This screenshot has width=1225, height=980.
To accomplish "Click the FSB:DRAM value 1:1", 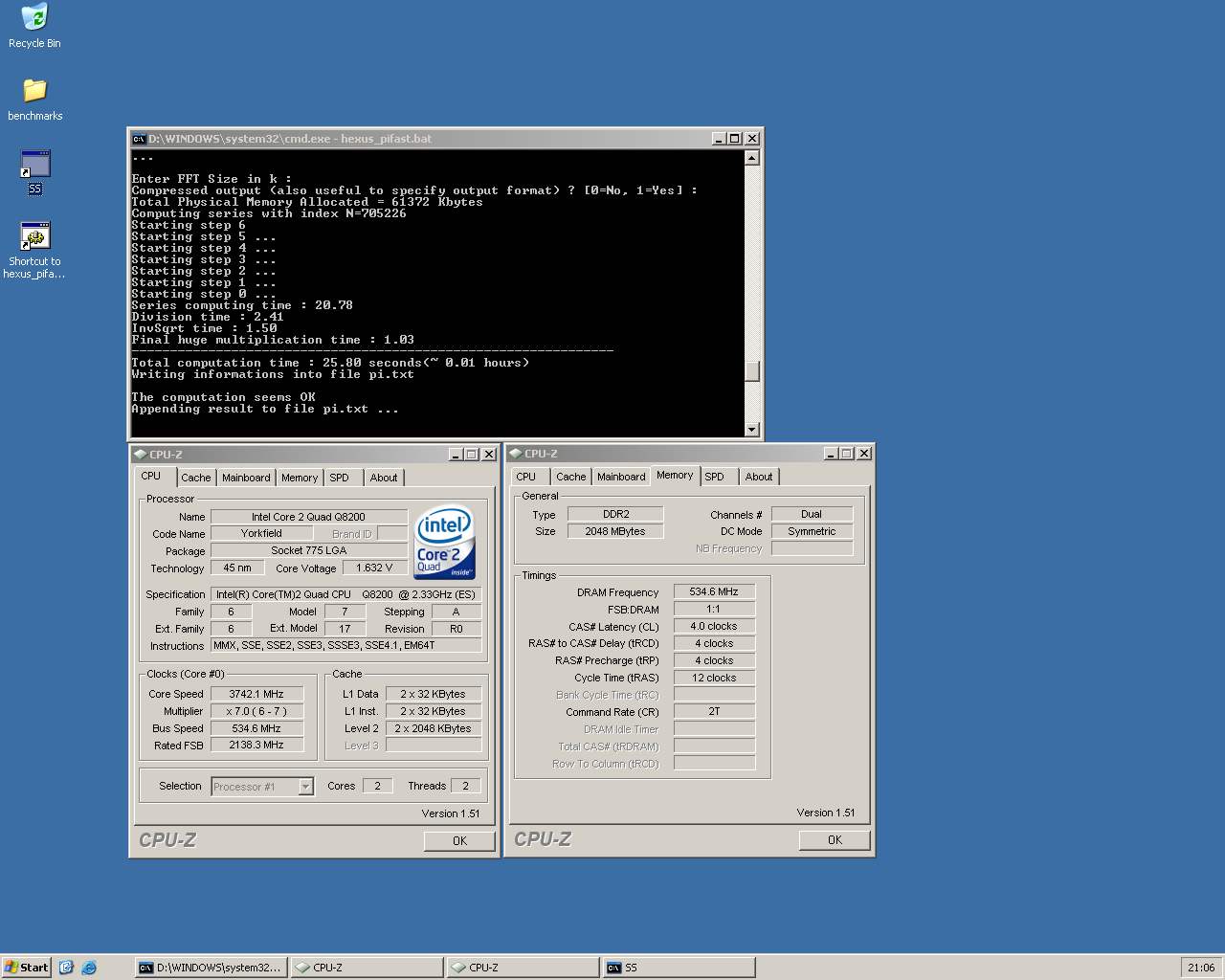I will [714, 609].
